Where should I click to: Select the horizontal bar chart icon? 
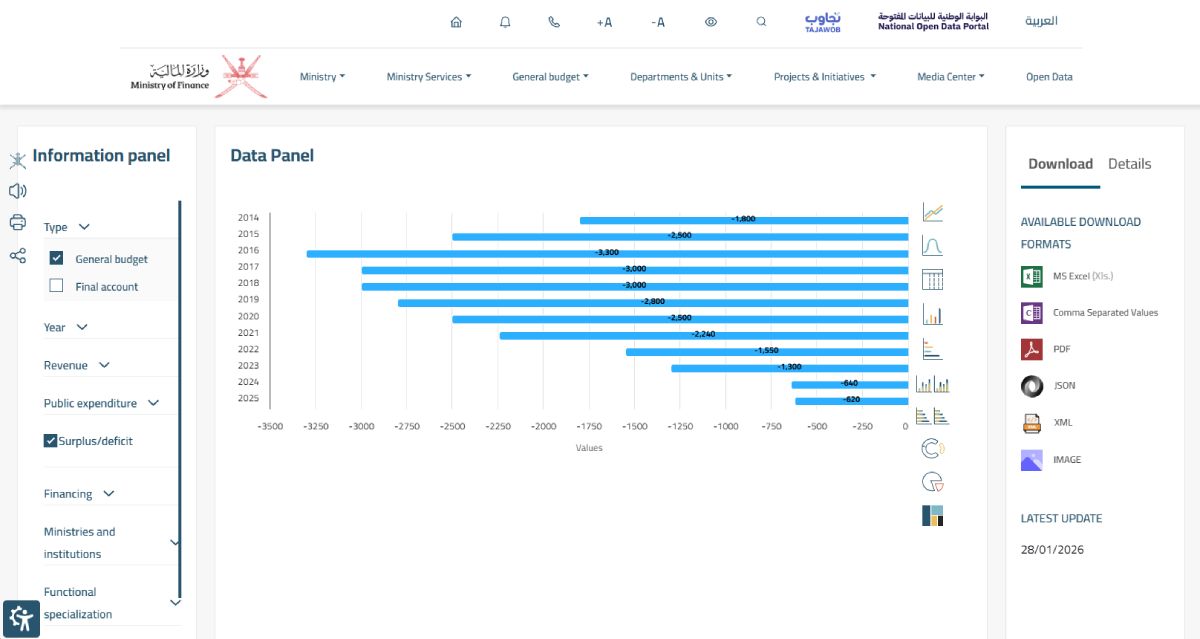(933, 349)
